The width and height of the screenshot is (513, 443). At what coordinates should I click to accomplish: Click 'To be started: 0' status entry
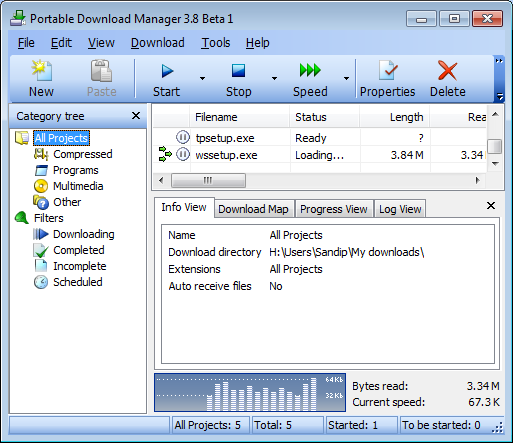point(441,425)
